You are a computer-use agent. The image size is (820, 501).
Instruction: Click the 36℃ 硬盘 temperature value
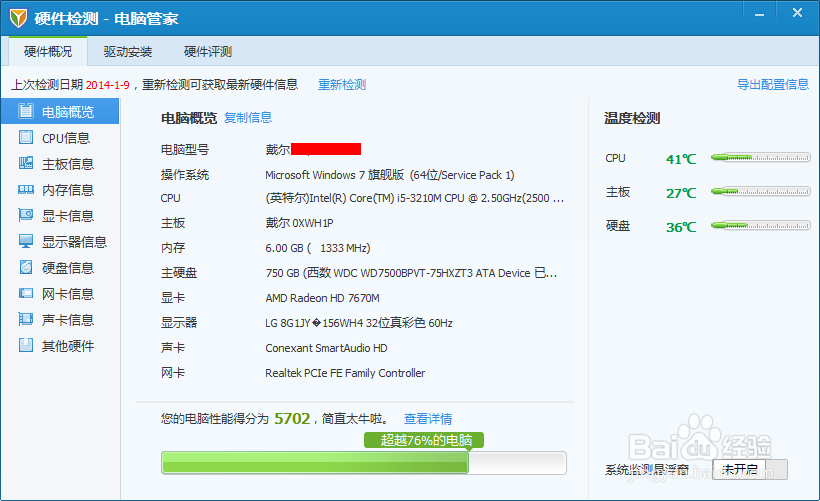(x=681, y=227)
